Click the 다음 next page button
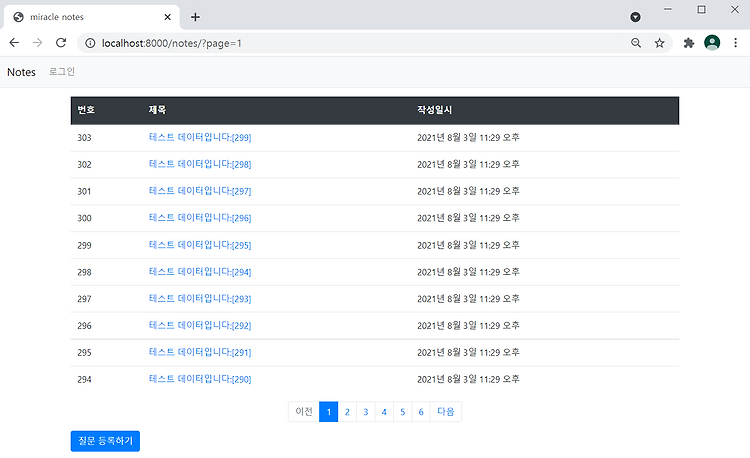This screenshot has height=458, width=750. [446, 412]
